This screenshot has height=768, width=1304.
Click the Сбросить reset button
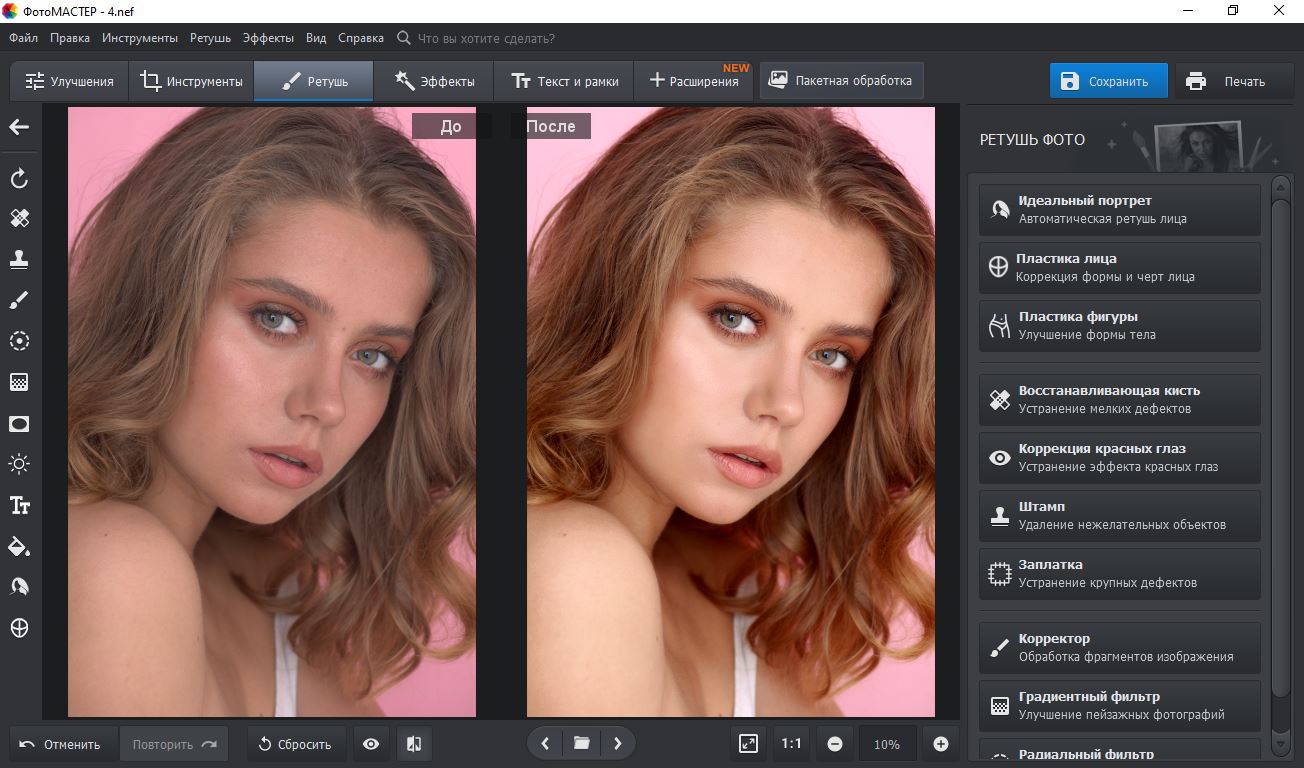coord(295,744)
